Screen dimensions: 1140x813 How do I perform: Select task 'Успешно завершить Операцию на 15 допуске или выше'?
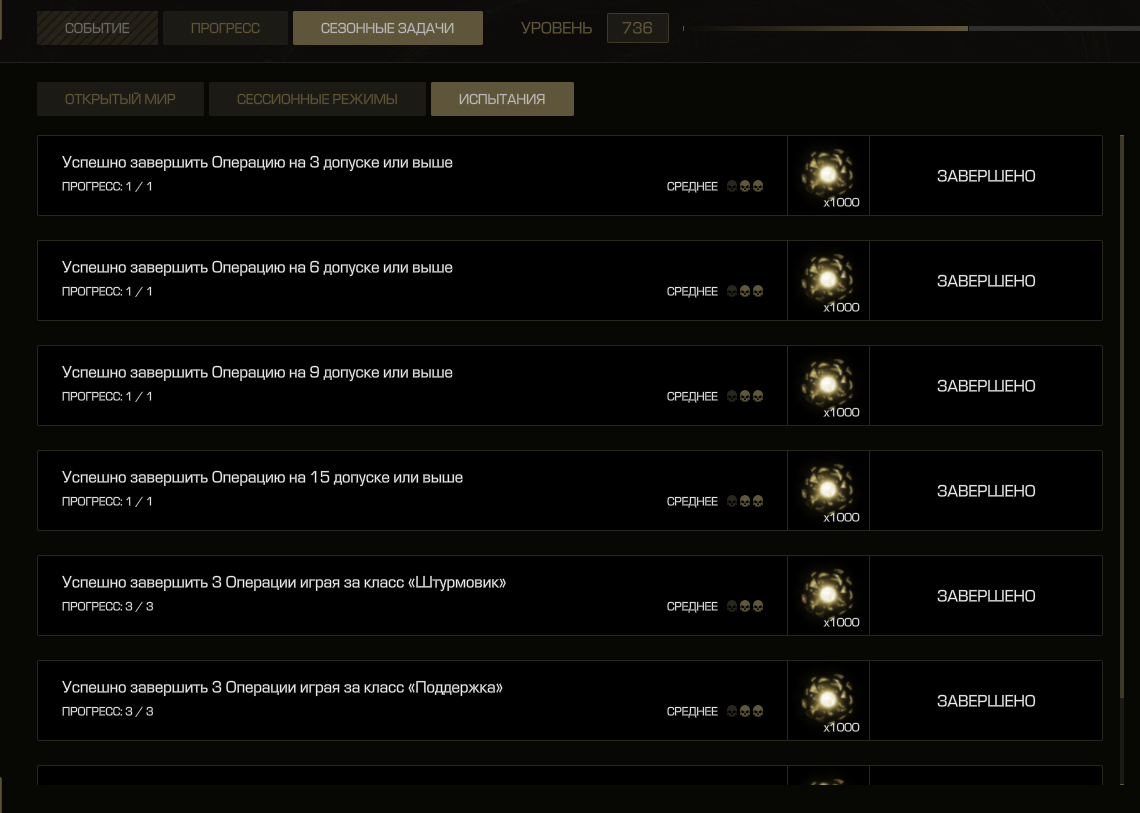click(262, 477)
